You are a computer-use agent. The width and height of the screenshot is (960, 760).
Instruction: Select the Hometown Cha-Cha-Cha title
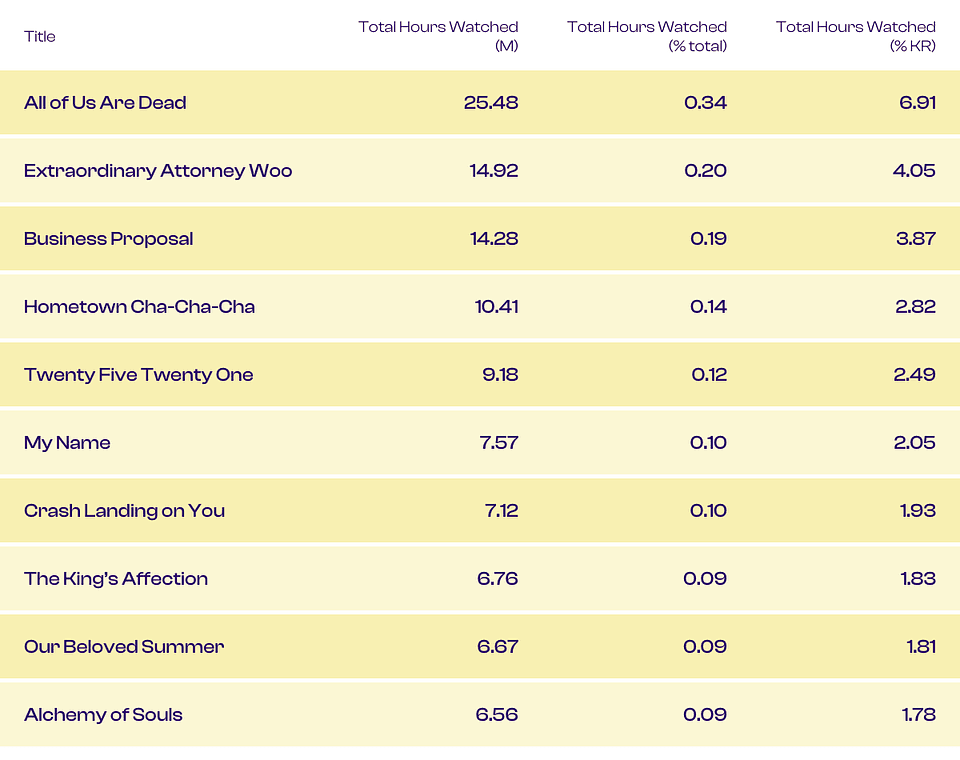(x=140, y=306)
